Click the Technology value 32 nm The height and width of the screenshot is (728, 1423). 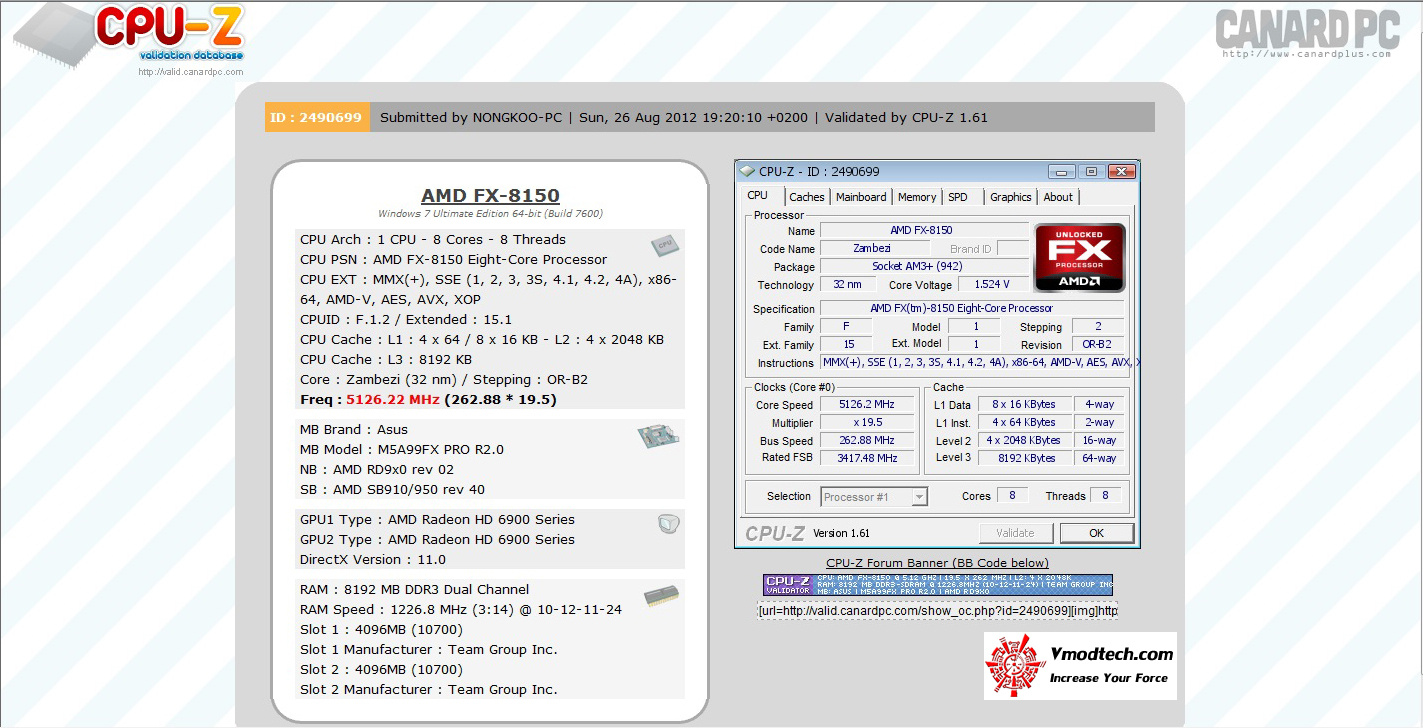coord(848,285)
